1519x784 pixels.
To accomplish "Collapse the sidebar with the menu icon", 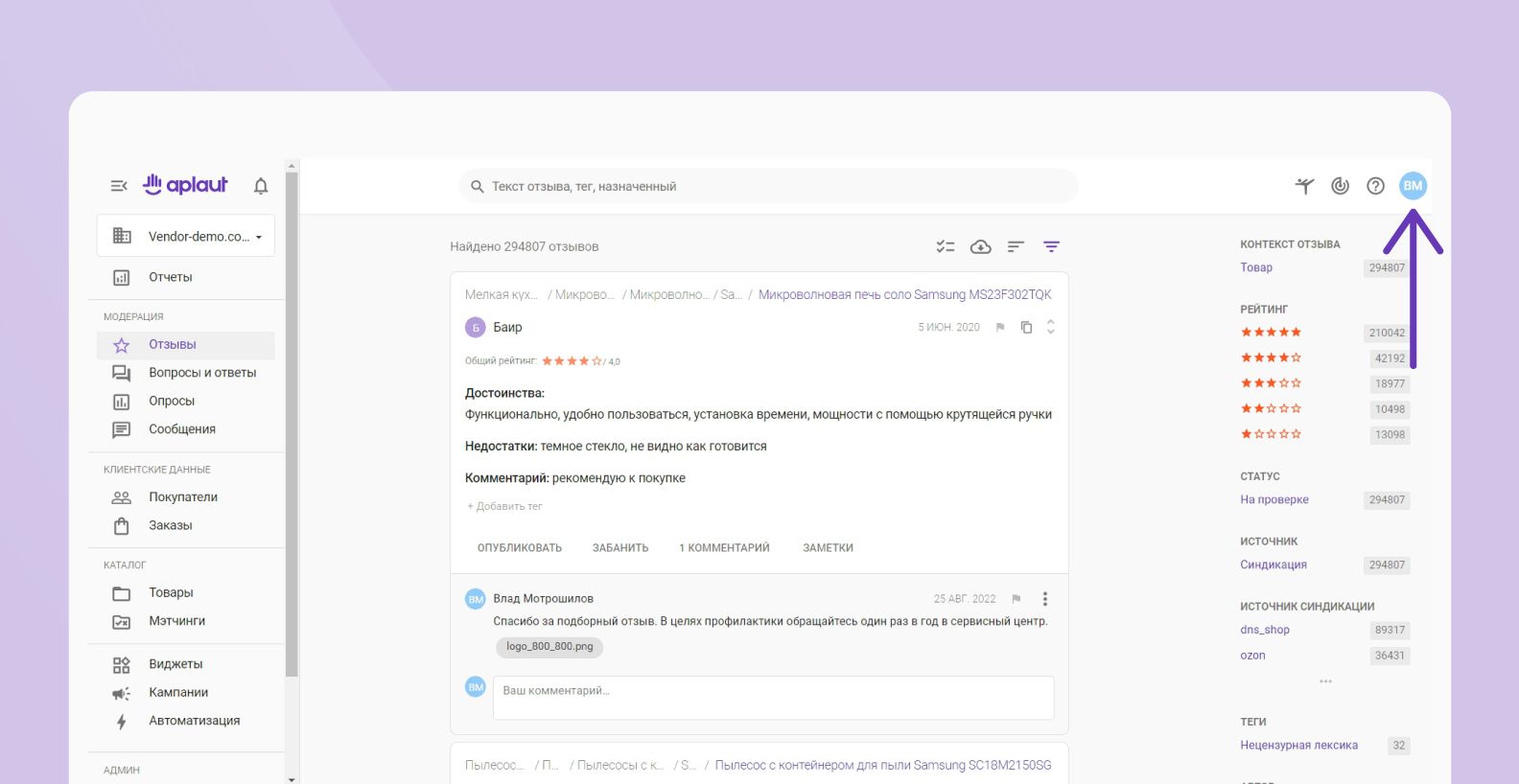I will tap(119, 186).
